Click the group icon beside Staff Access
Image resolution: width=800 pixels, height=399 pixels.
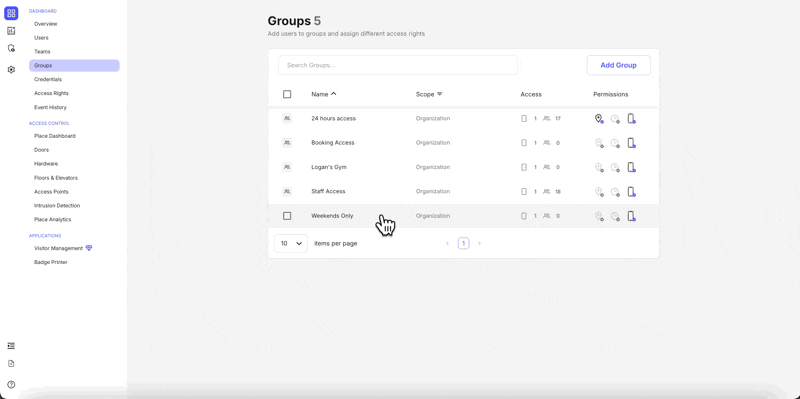[287, 191]
